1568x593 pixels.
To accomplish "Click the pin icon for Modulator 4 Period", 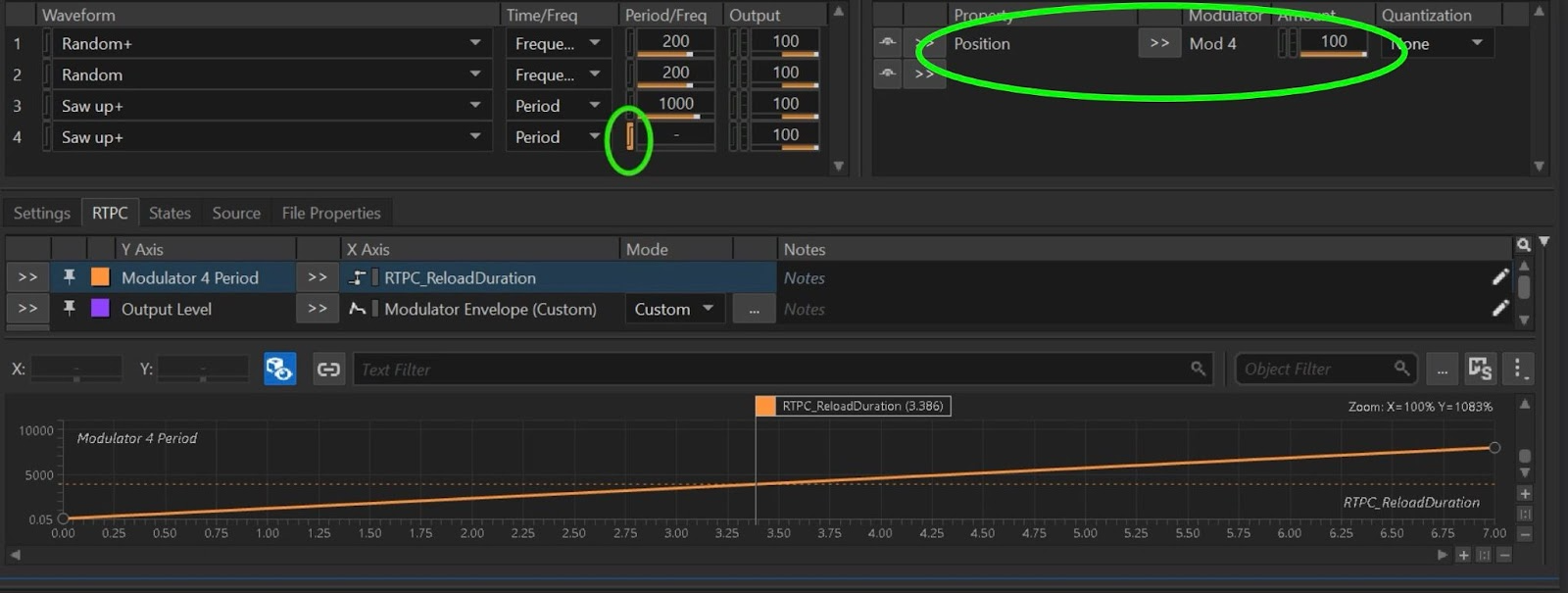I will (69, 277).
